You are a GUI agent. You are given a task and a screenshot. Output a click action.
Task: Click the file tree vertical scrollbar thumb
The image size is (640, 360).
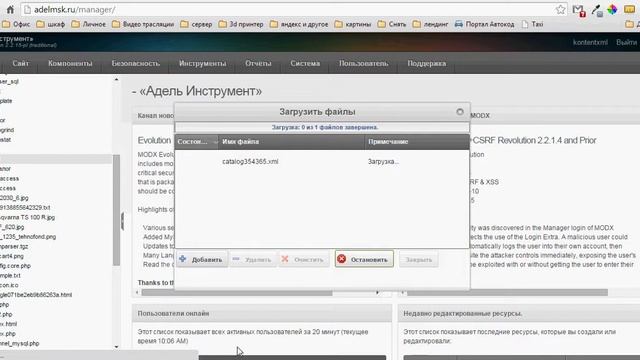[116, 210]
